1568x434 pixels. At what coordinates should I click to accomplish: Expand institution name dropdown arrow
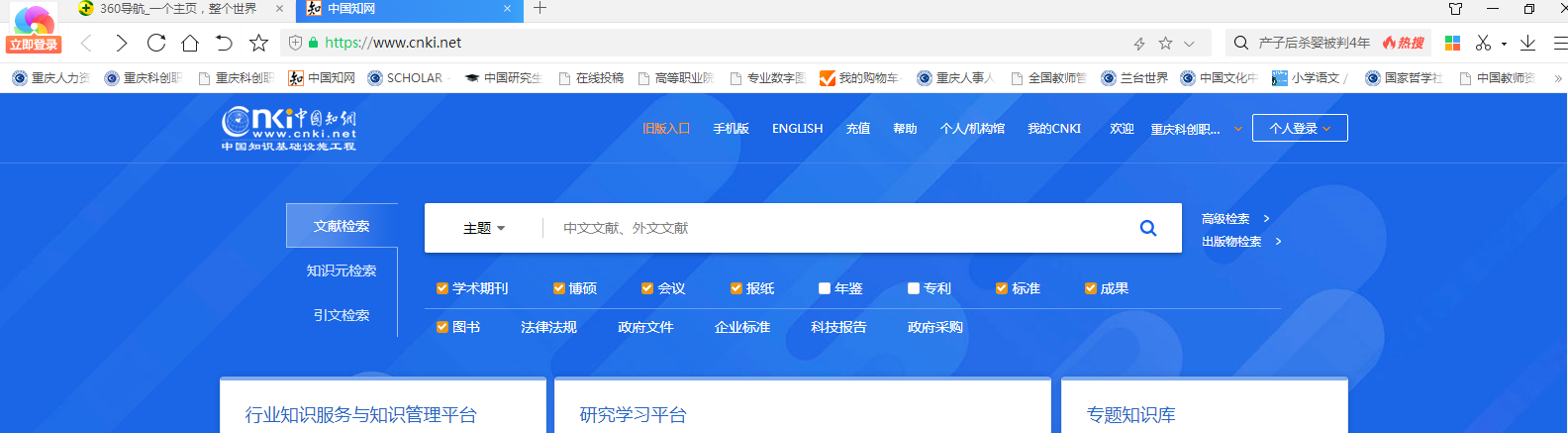click(x=1237, y=129)
